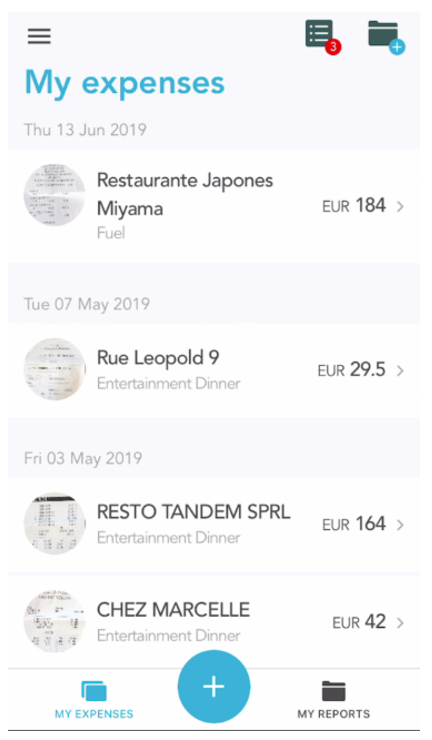Open the hamburger menu
This screenshot has height=740, width=432.
39,36
